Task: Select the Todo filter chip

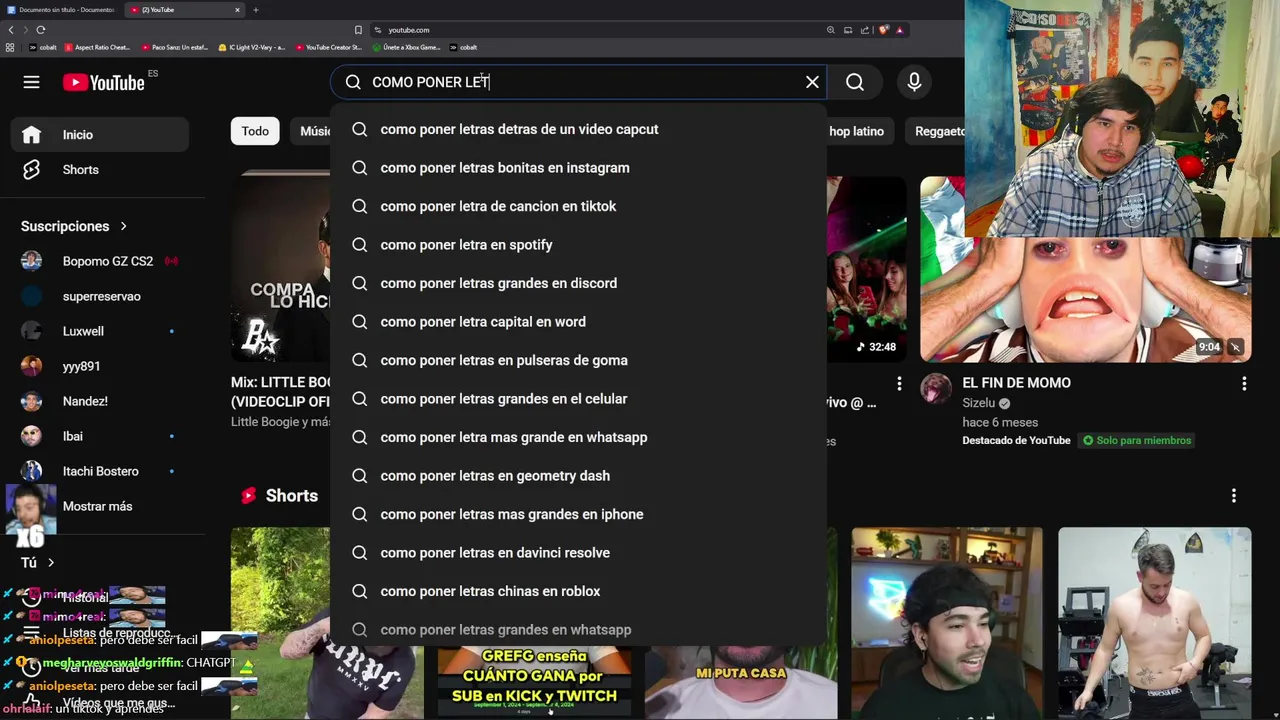Action: click(x=255, y=131)
